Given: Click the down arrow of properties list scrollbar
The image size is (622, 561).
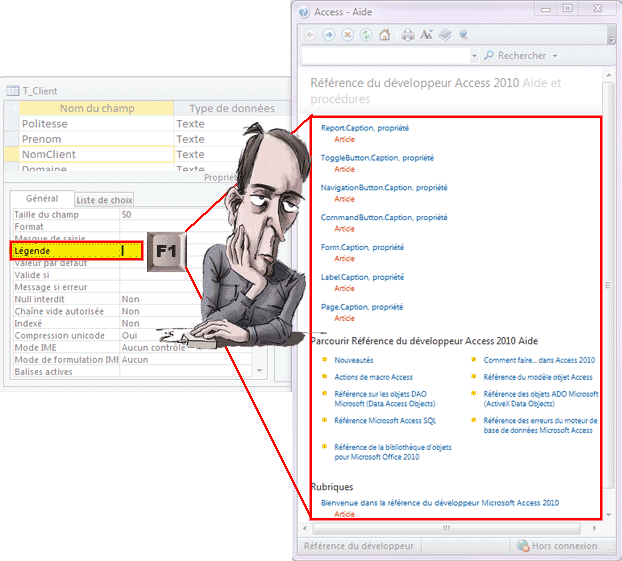Looking at the screenshot, I should [260, 371].
